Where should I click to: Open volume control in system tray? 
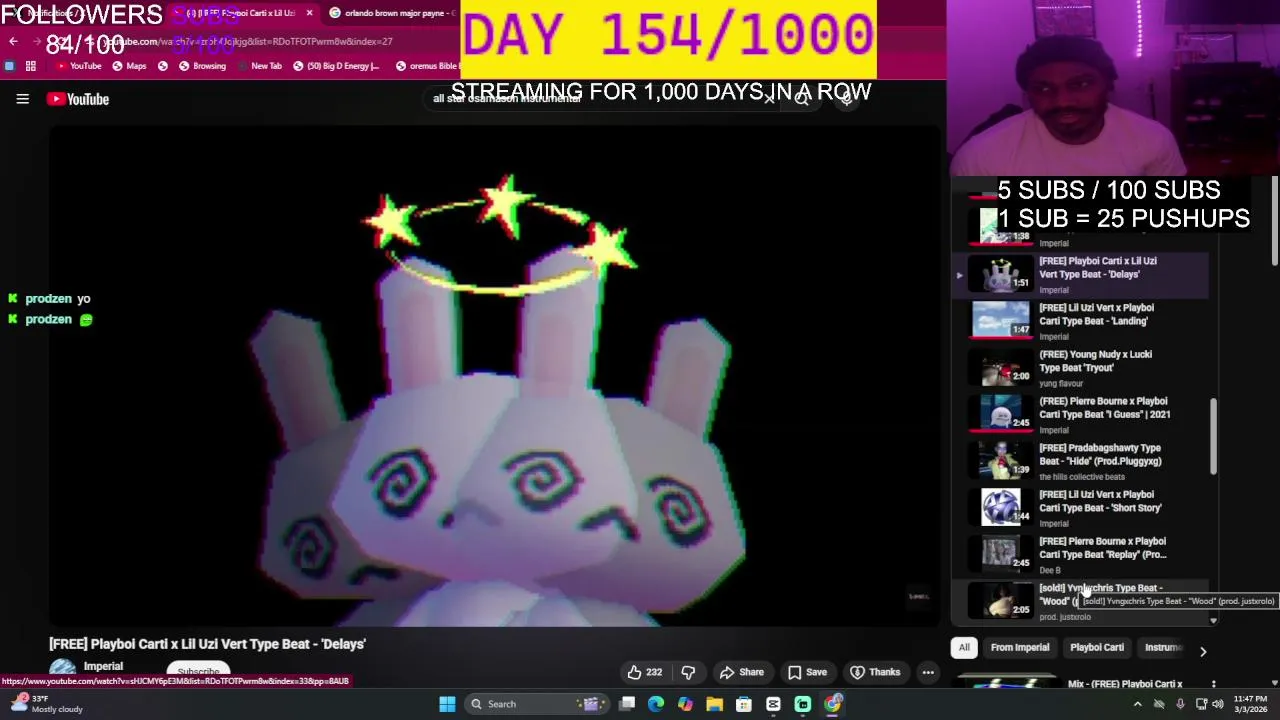click(x=1218, y=704)
